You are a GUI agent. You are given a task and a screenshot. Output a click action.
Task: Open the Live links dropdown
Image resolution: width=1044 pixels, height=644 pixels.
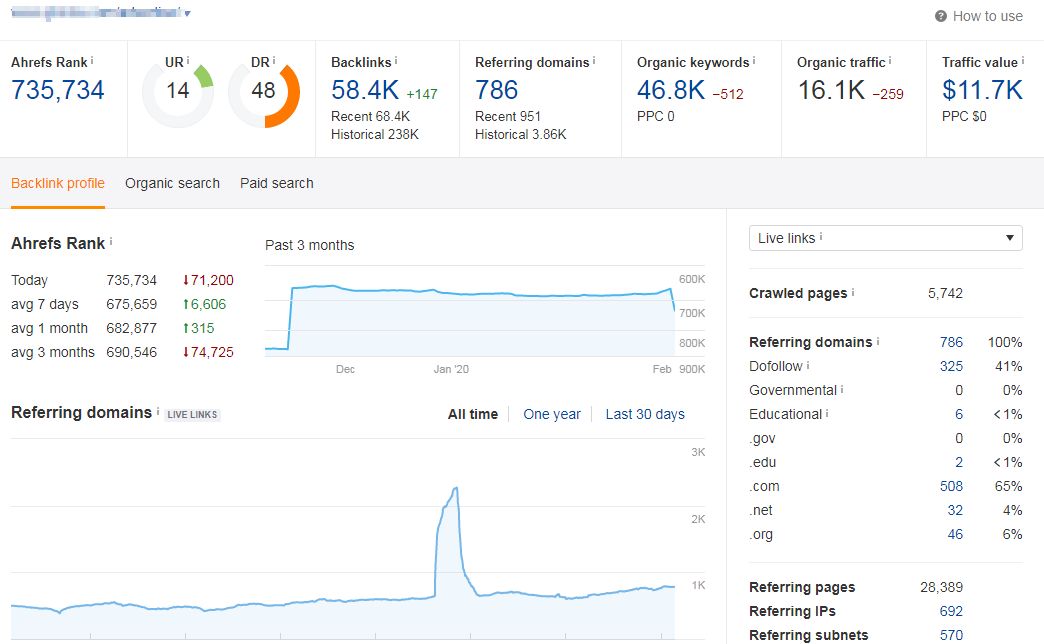(886, 238)
